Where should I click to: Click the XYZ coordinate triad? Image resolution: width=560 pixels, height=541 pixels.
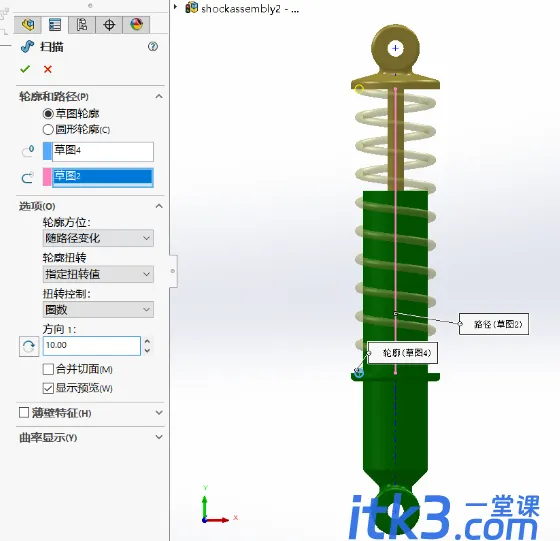tap(219, 505)
